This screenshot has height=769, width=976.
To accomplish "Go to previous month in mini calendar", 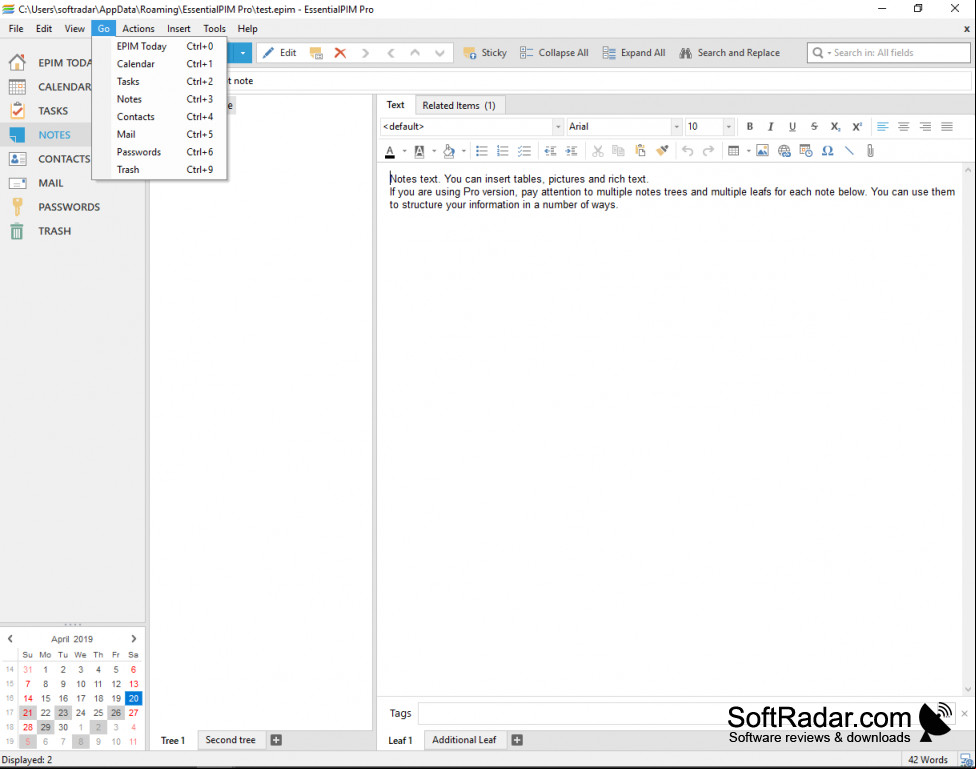I will [x=11, y=639].
